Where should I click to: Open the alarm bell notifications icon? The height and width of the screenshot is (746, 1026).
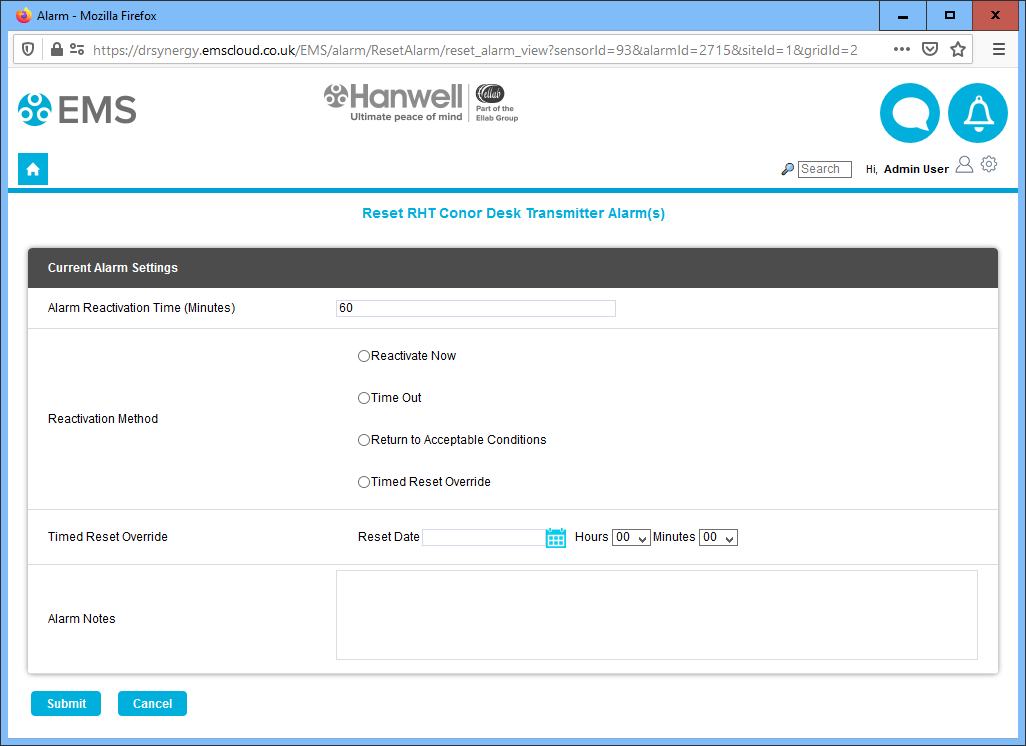(x=977, y=113)
